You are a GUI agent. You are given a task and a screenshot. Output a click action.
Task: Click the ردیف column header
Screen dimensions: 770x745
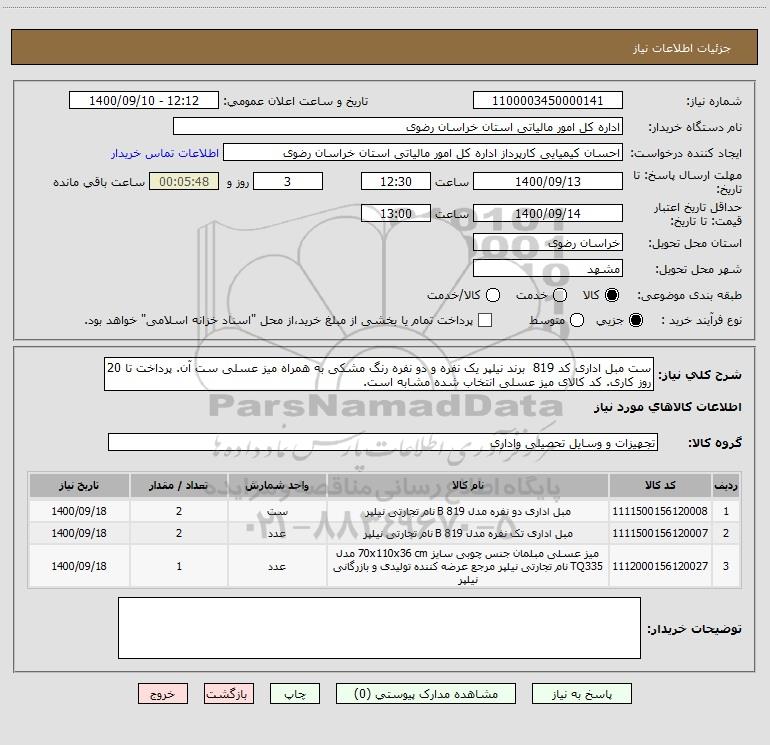[x=726, y=485]
